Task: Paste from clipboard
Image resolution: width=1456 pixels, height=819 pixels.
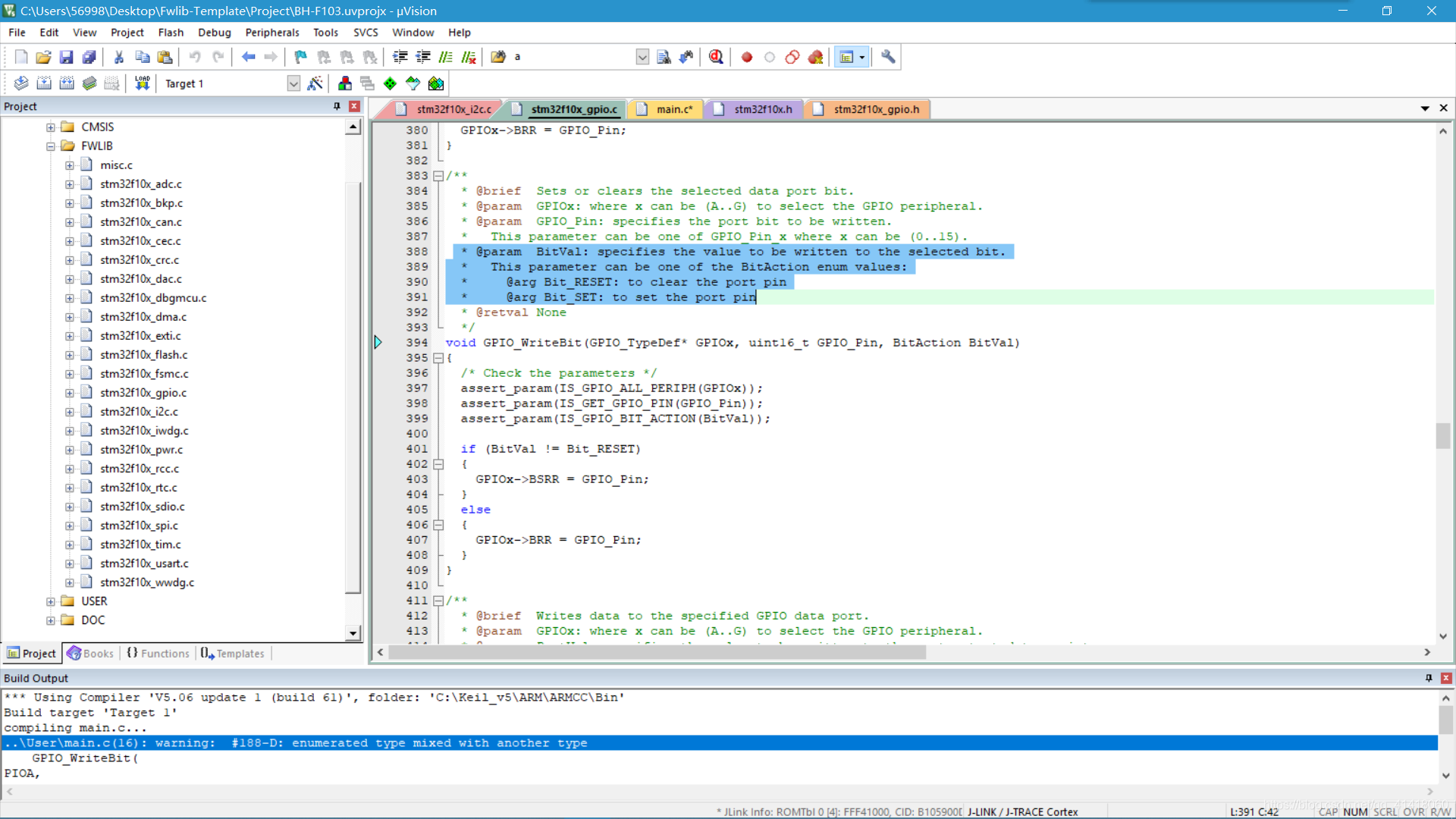Action: [165, 57]
